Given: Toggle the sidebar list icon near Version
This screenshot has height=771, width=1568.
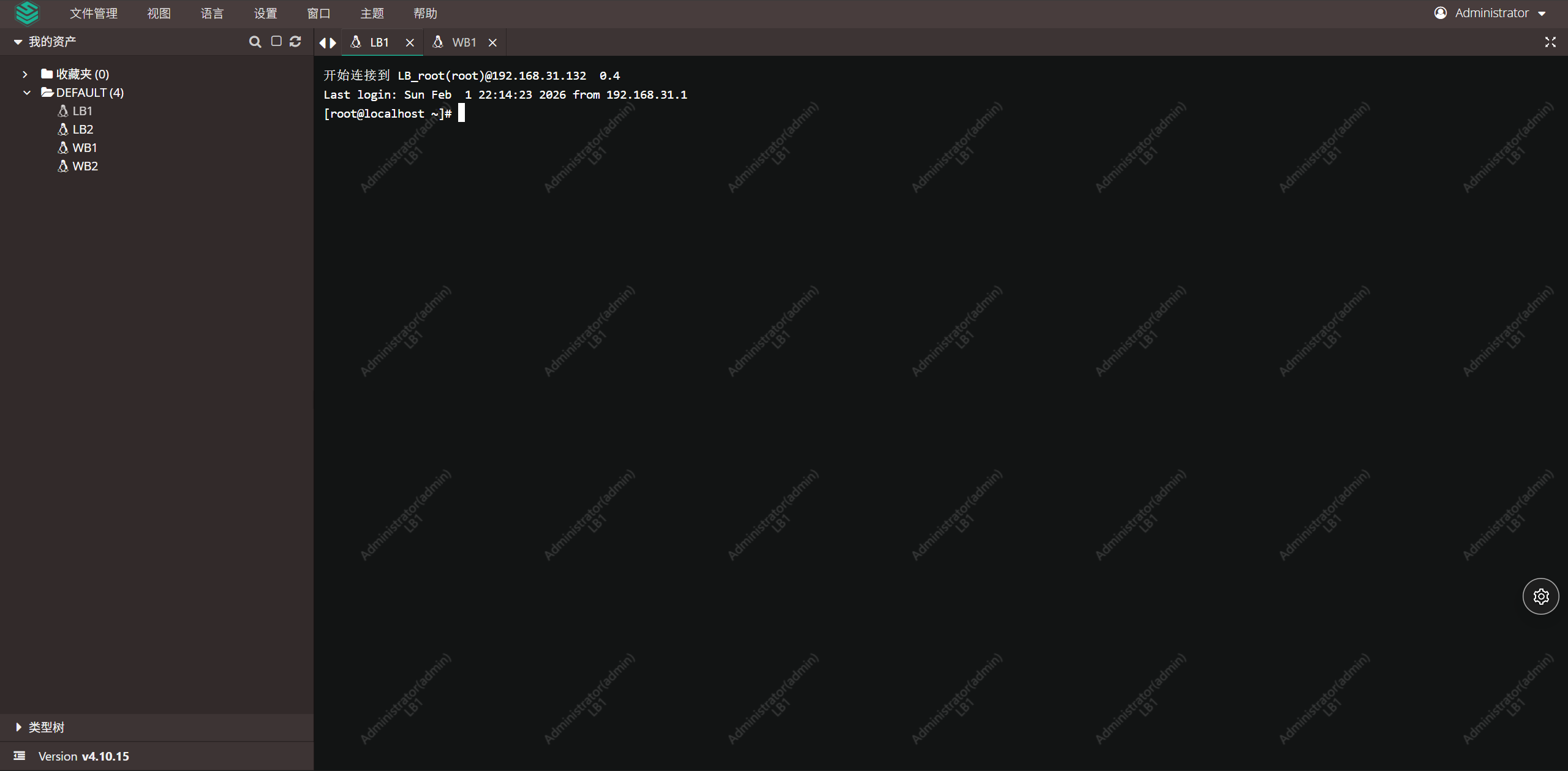Looking at the screenshot, I should 20,756.
